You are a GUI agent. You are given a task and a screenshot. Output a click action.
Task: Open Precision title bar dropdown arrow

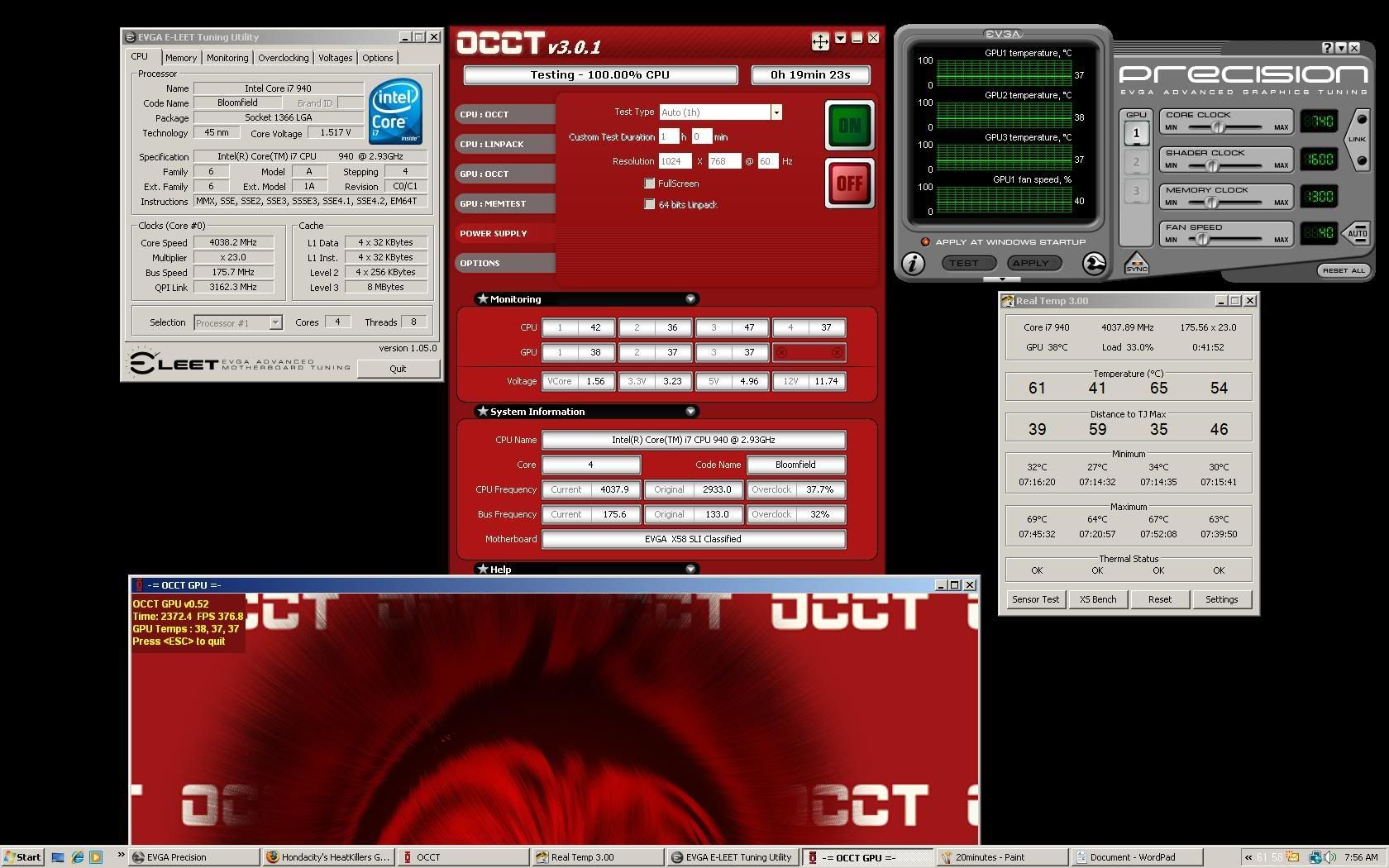pyautogui.click(x=1341, y=48)
